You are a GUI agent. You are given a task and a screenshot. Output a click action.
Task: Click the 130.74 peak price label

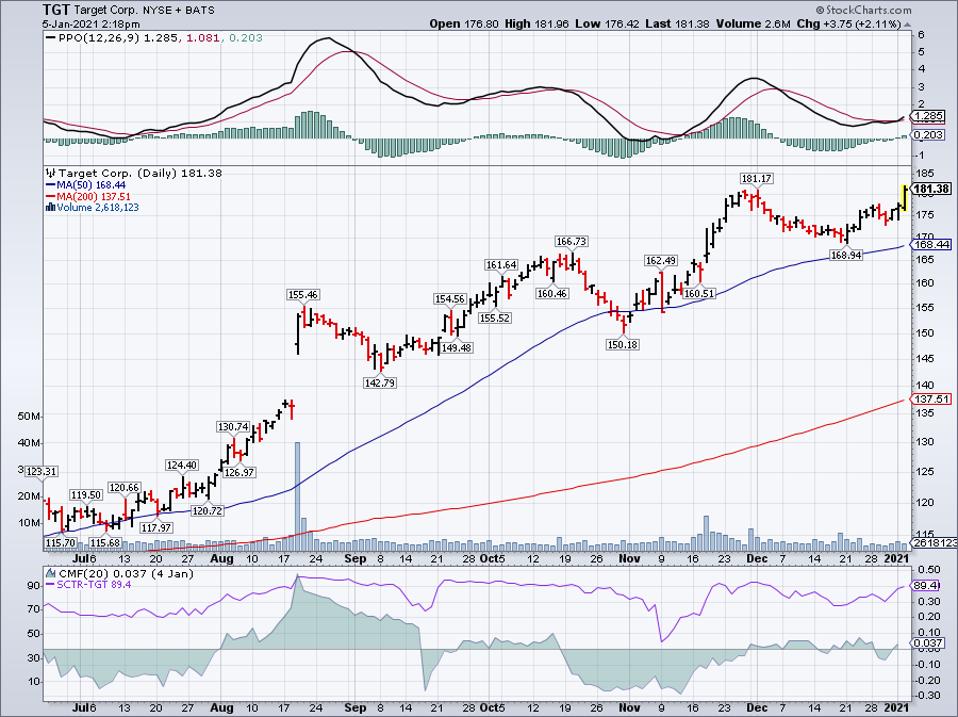[x=233, y=426]
